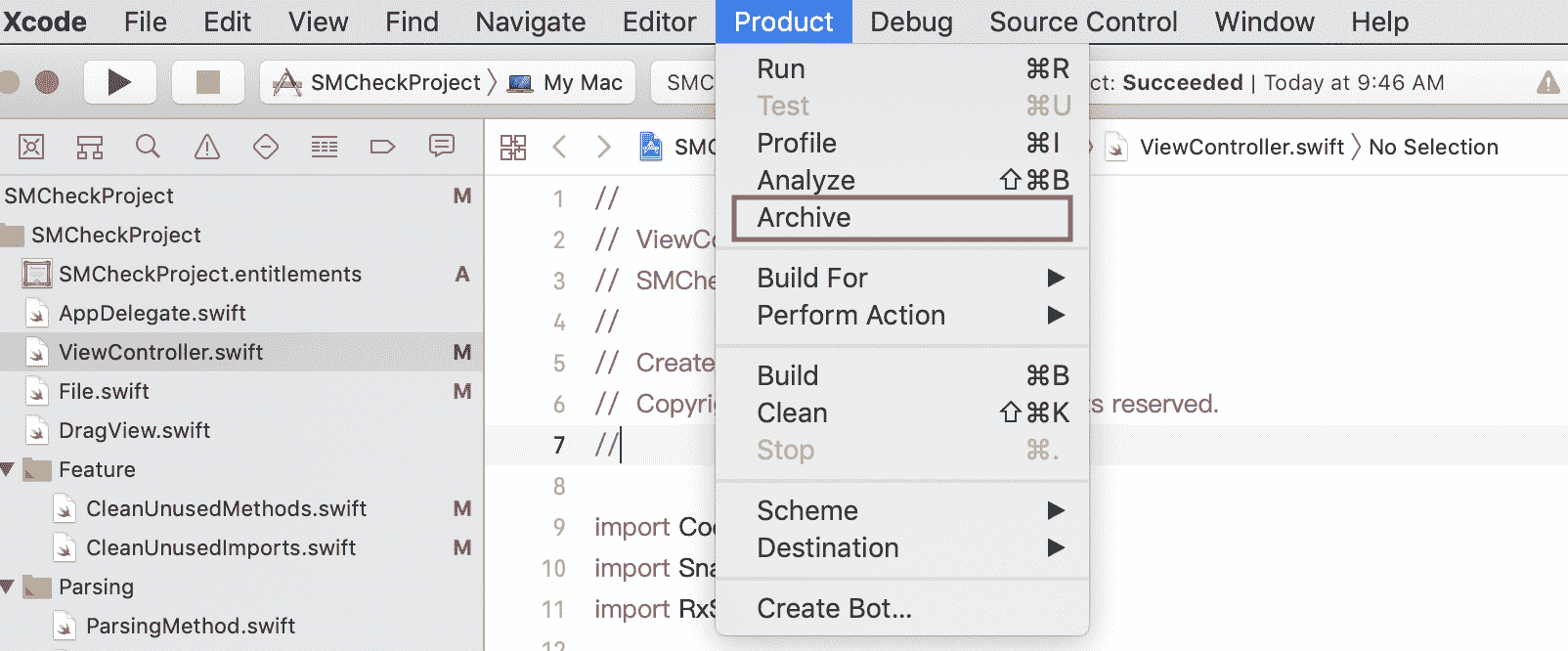Open the Issue navigator warning icon

coord(207,147)
